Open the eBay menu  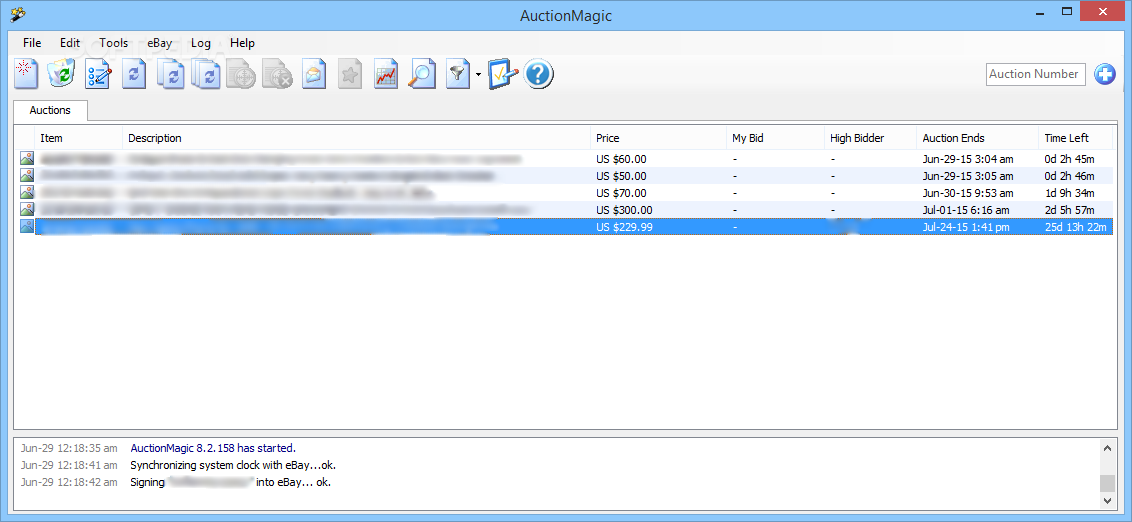[160, 43]
